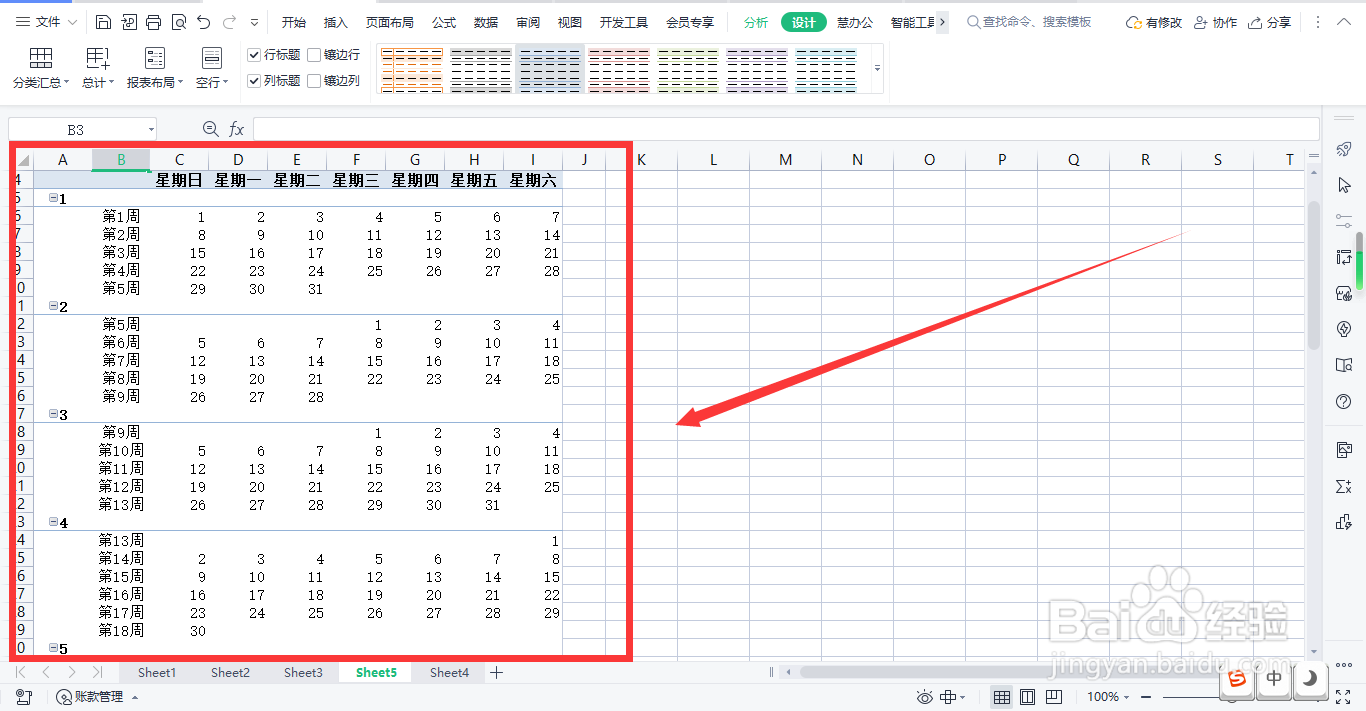Open the 数据 Data tab
This screenshot has height=711, width=1366.
coord(486,22)
